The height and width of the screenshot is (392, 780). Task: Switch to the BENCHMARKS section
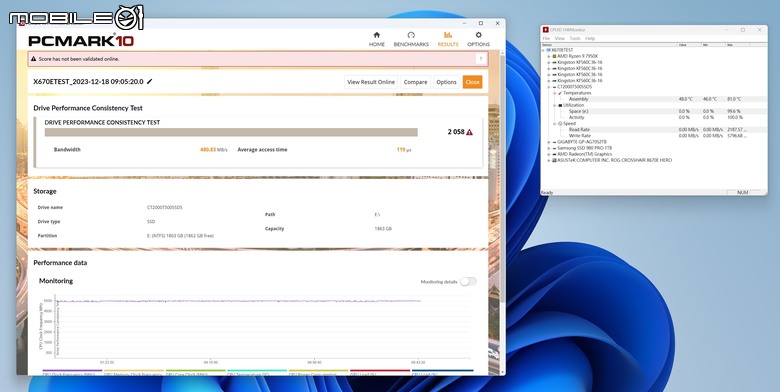click(x=411, y=39)
